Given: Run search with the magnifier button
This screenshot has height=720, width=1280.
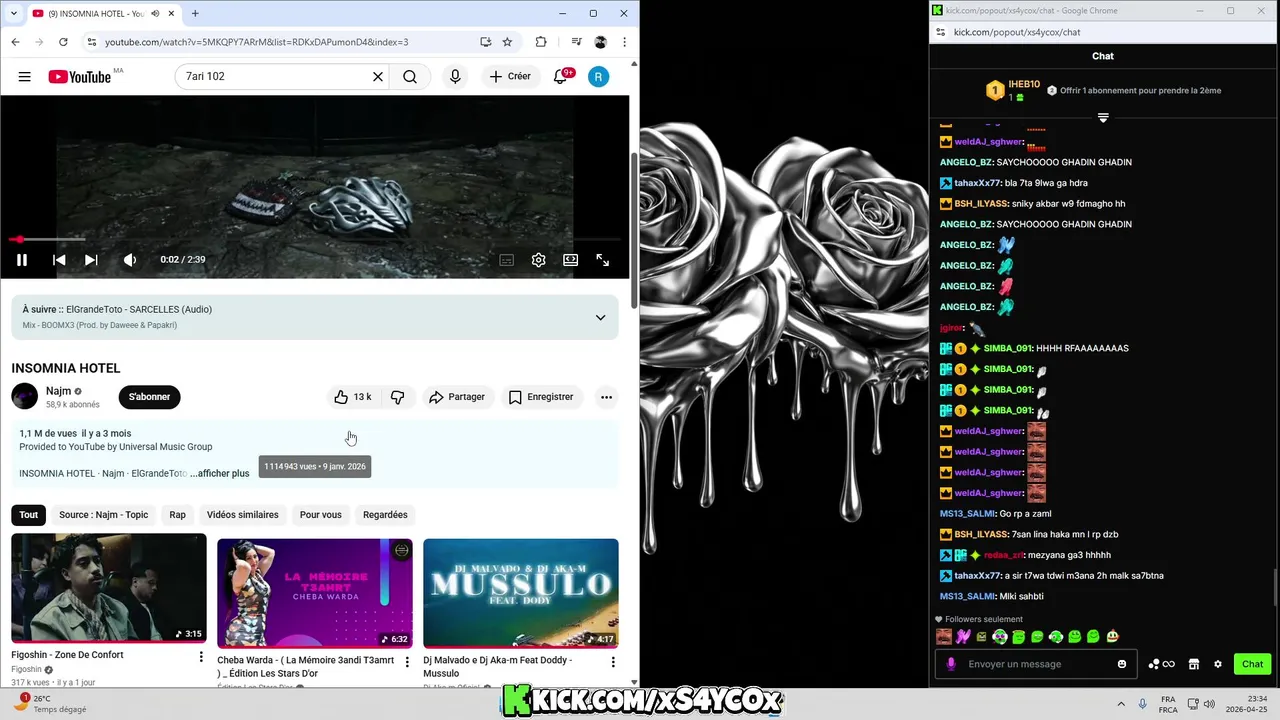Looking at the screenshot, I should [x=410, y=77].
